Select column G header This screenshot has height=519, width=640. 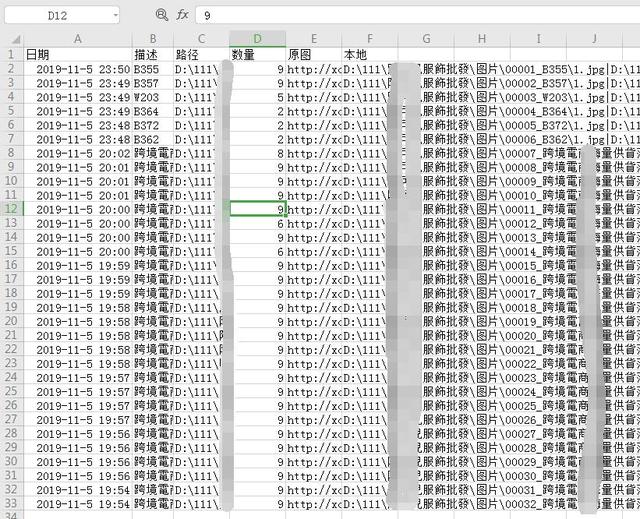click(426, 39)
